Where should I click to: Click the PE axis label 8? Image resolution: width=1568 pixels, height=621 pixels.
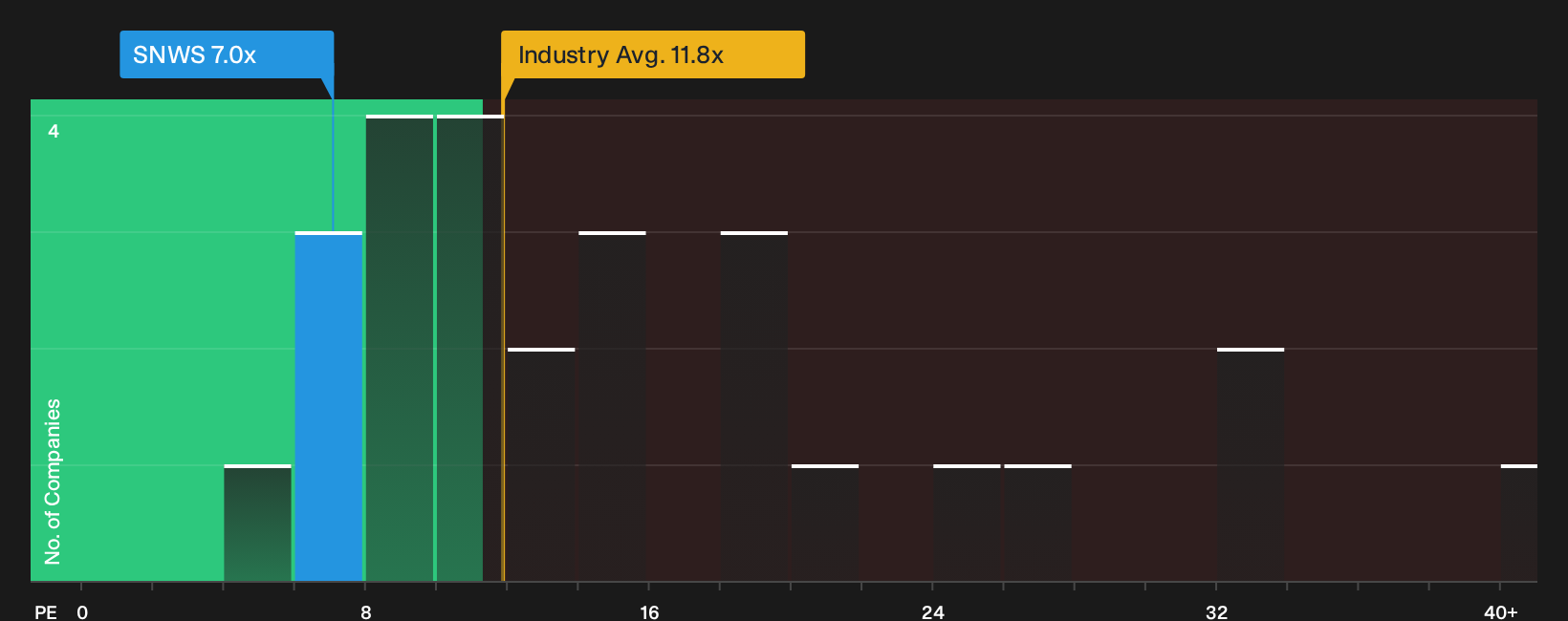366,611
